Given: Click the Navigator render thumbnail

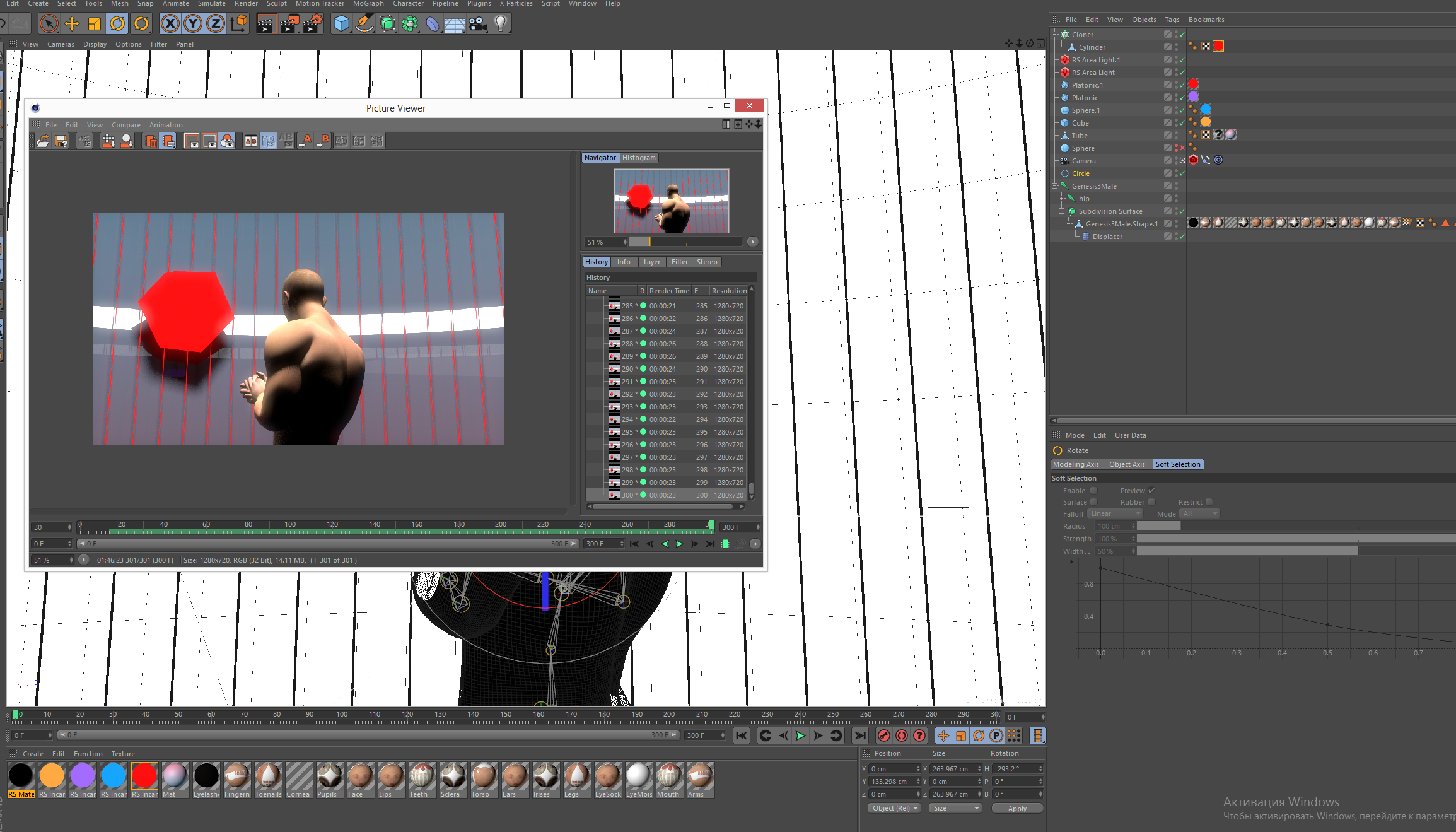Looking at the screenshot, I should coord(672,201).
